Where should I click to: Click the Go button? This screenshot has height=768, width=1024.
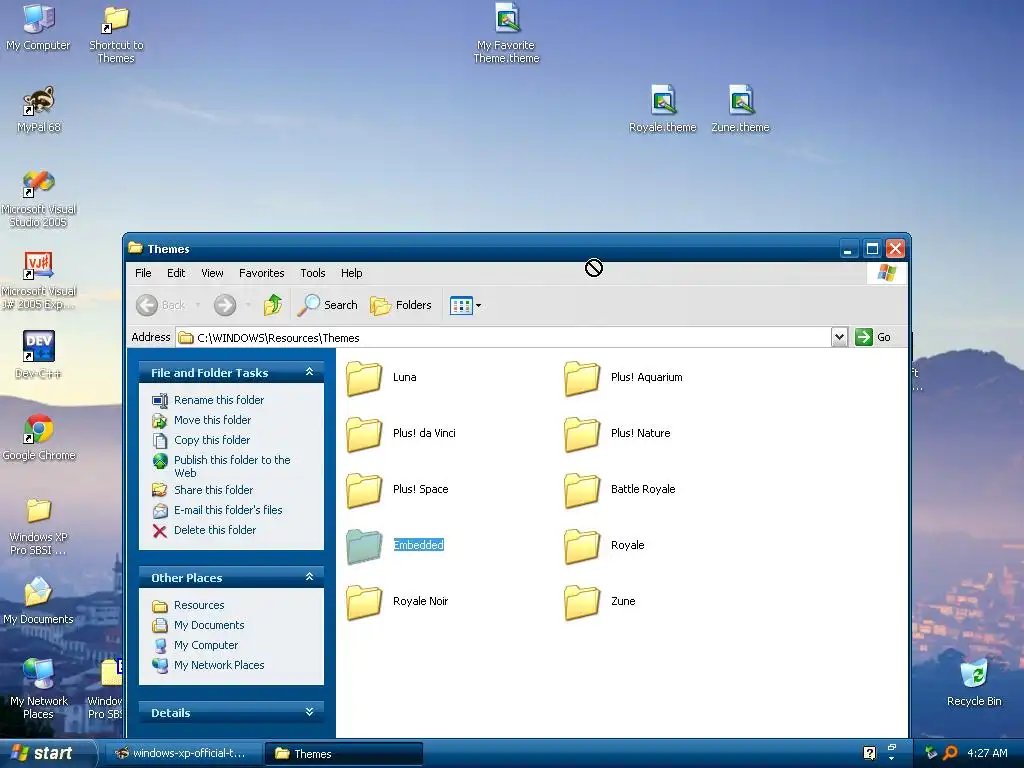pyautogui.click(x=874, y=337)
